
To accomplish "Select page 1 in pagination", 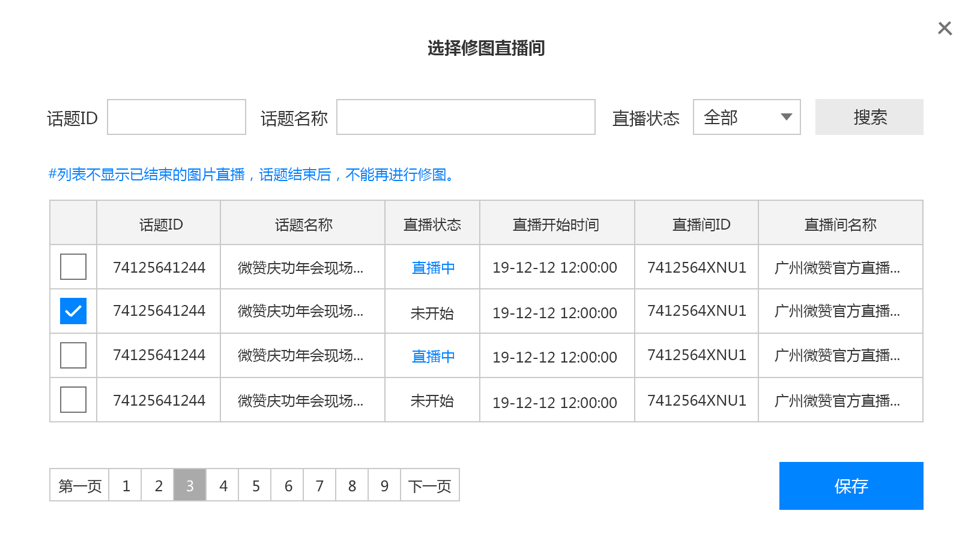I will point(126,486).
